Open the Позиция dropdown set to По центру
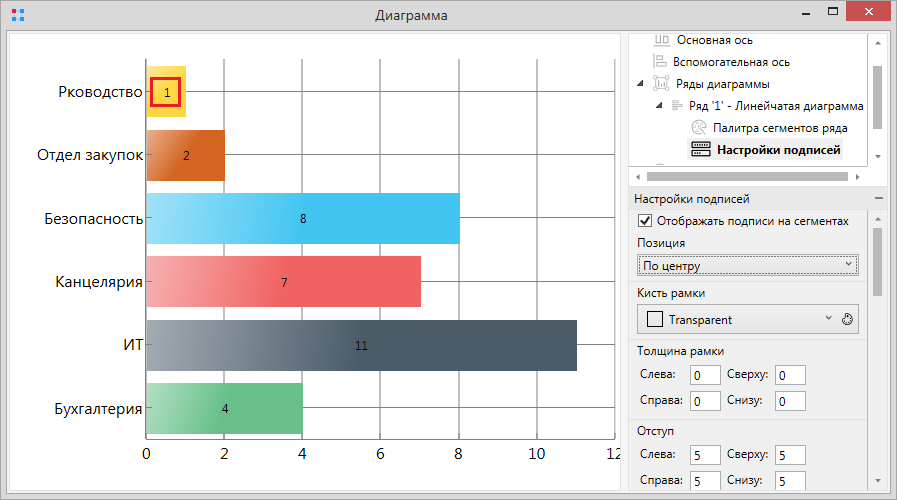 pyautogui.click(x=748, y=265)
